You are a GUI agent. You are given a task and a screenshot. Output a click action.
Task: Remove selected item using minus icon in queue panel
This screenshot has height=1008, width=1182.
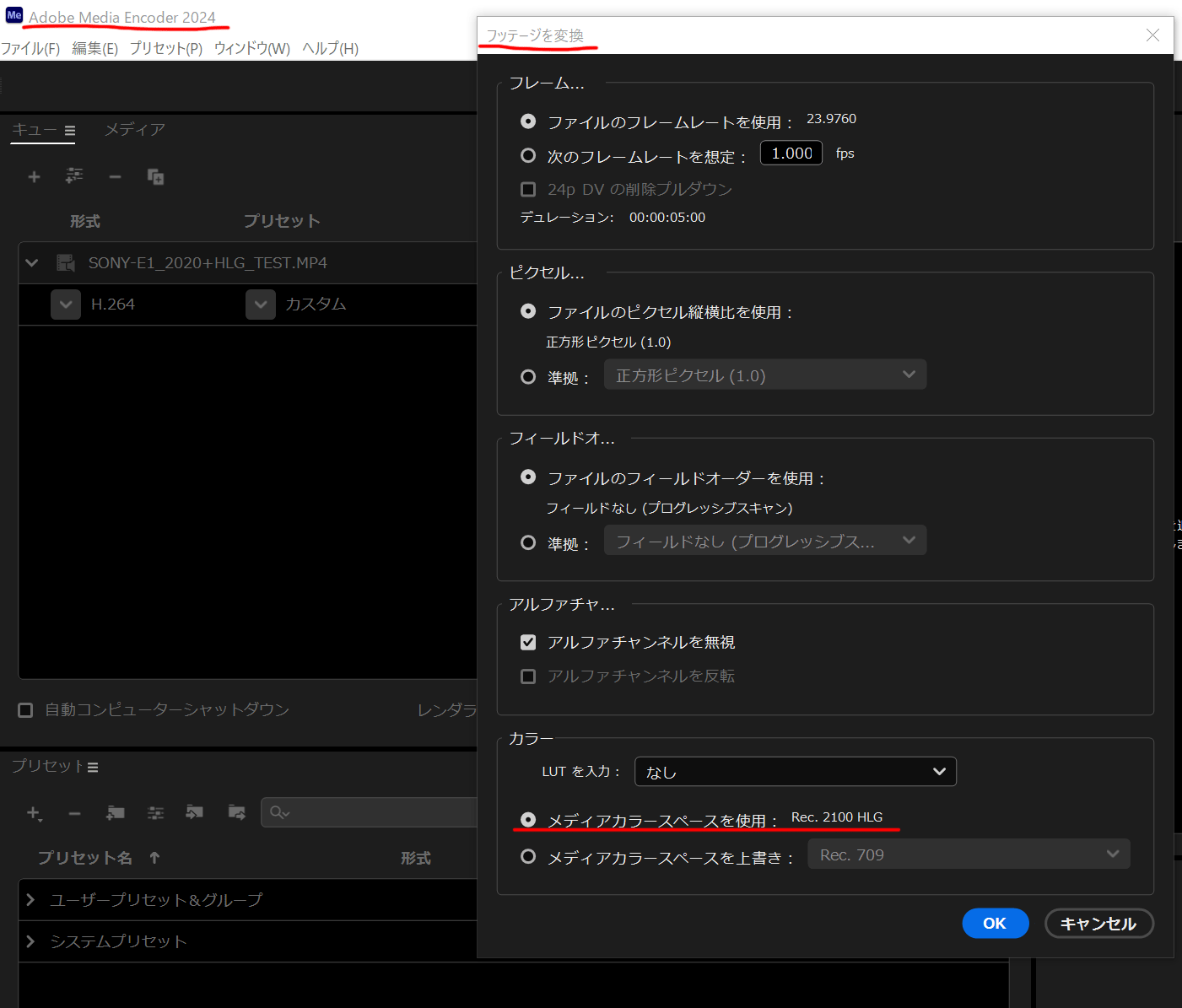coord(115,176)
